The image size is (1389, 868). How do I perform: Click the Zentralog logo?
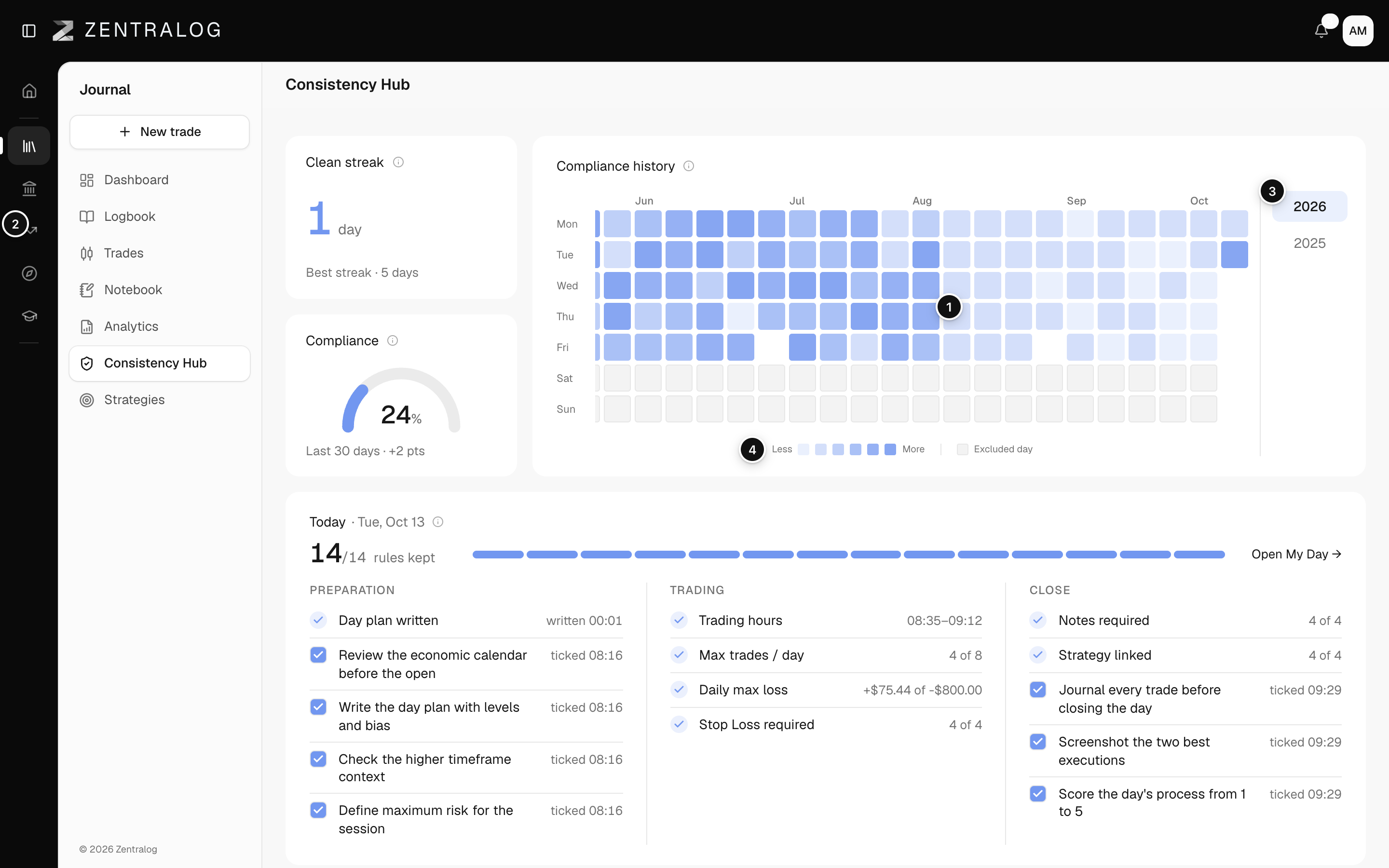136,30
